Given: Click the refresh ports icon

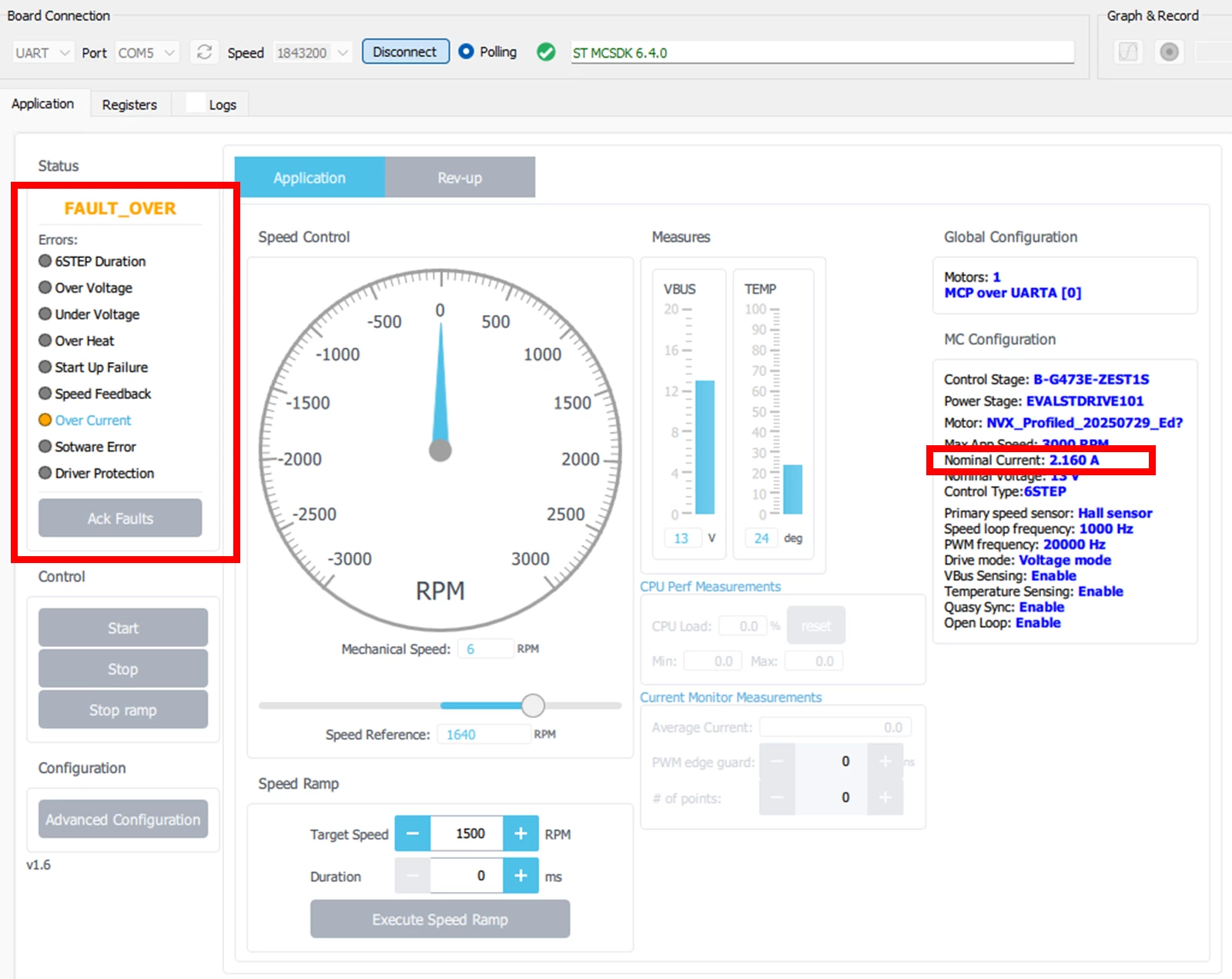Looking at the screenshot, I should (x=204, y=52).
